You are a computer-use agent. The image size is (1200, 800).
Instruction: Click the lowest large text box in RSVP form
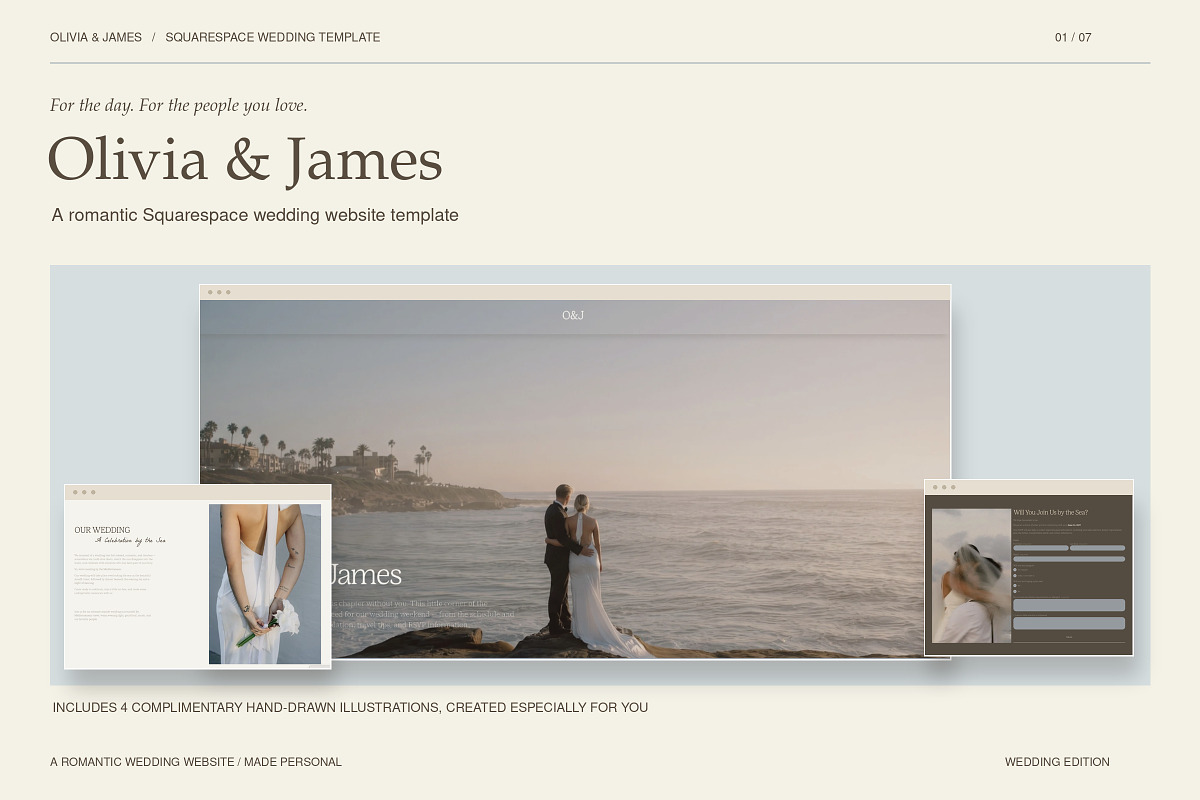[1069, 623]
